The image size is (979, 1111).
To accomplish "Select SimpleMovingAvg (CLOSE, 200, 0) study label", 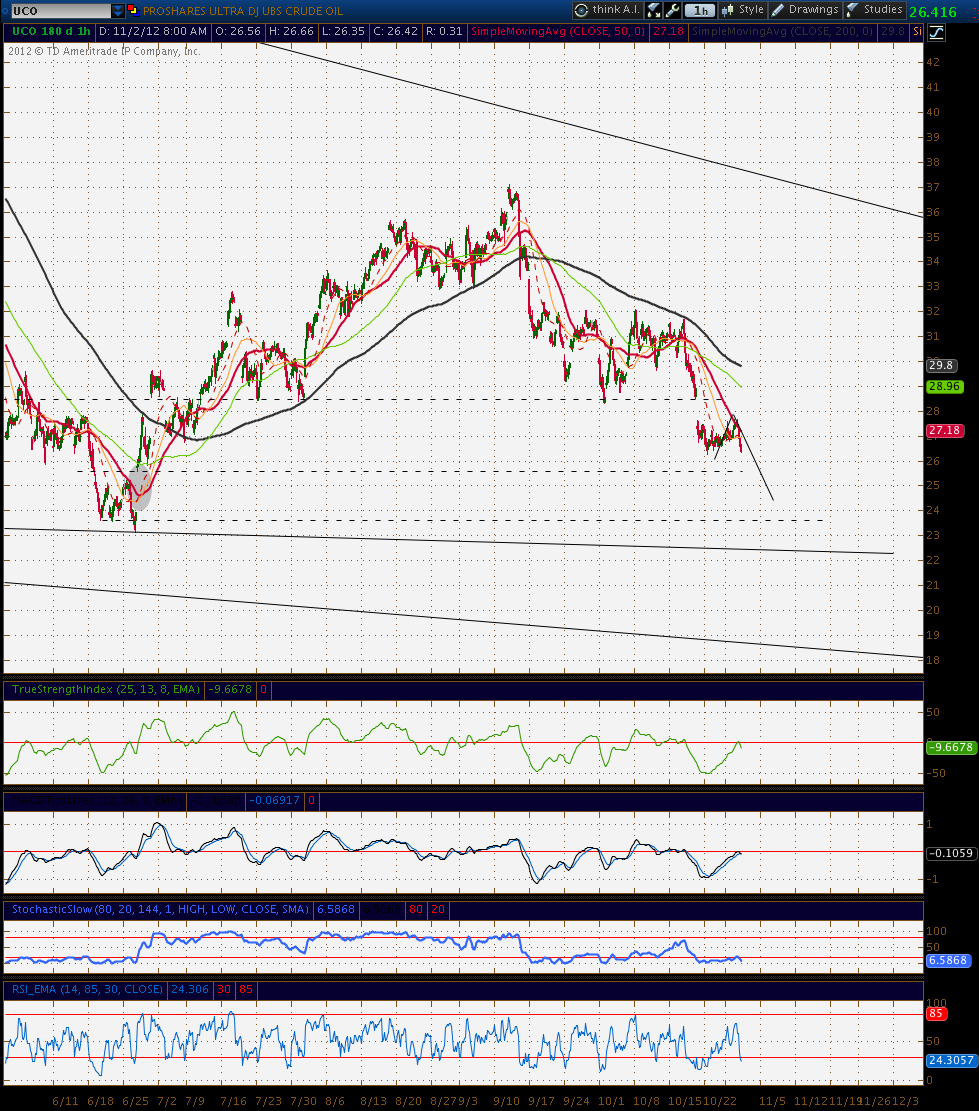I will (782, 31).
